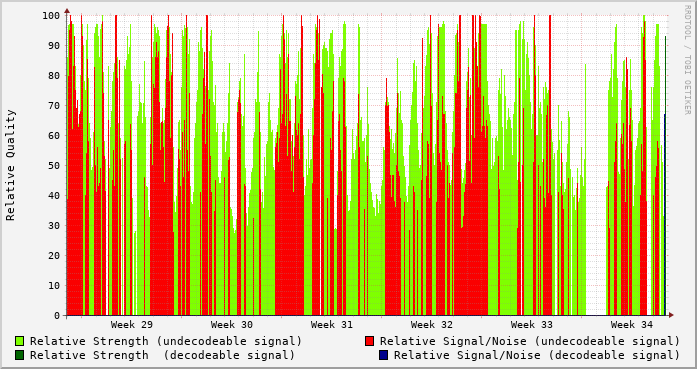Select the Week 30 axis label
The height and width of the screenshot is (369, 697).
tap(232, 325)
